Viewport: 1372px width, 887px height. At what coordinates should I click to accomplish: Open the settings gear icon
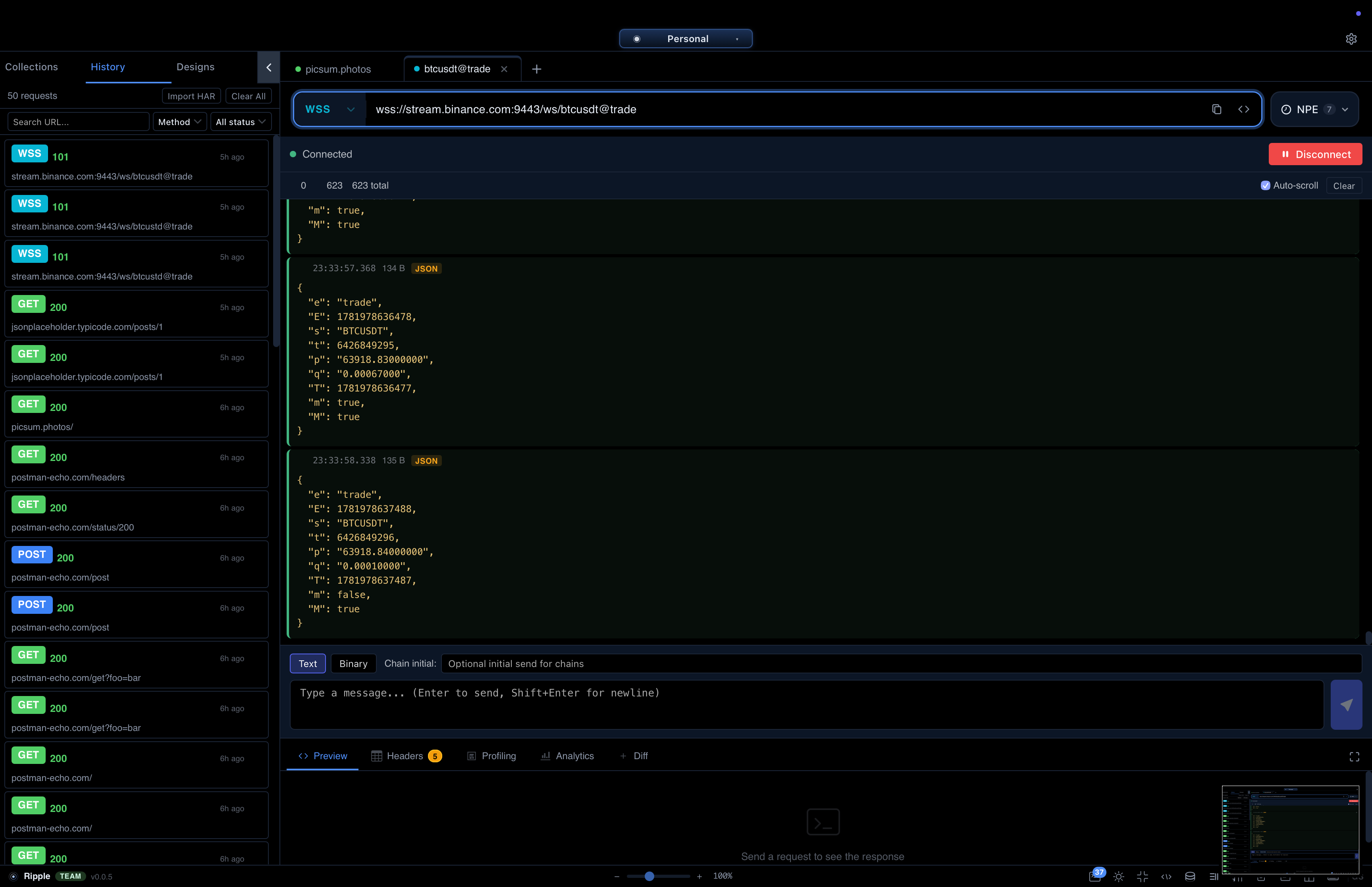(x=1351, y=39)
